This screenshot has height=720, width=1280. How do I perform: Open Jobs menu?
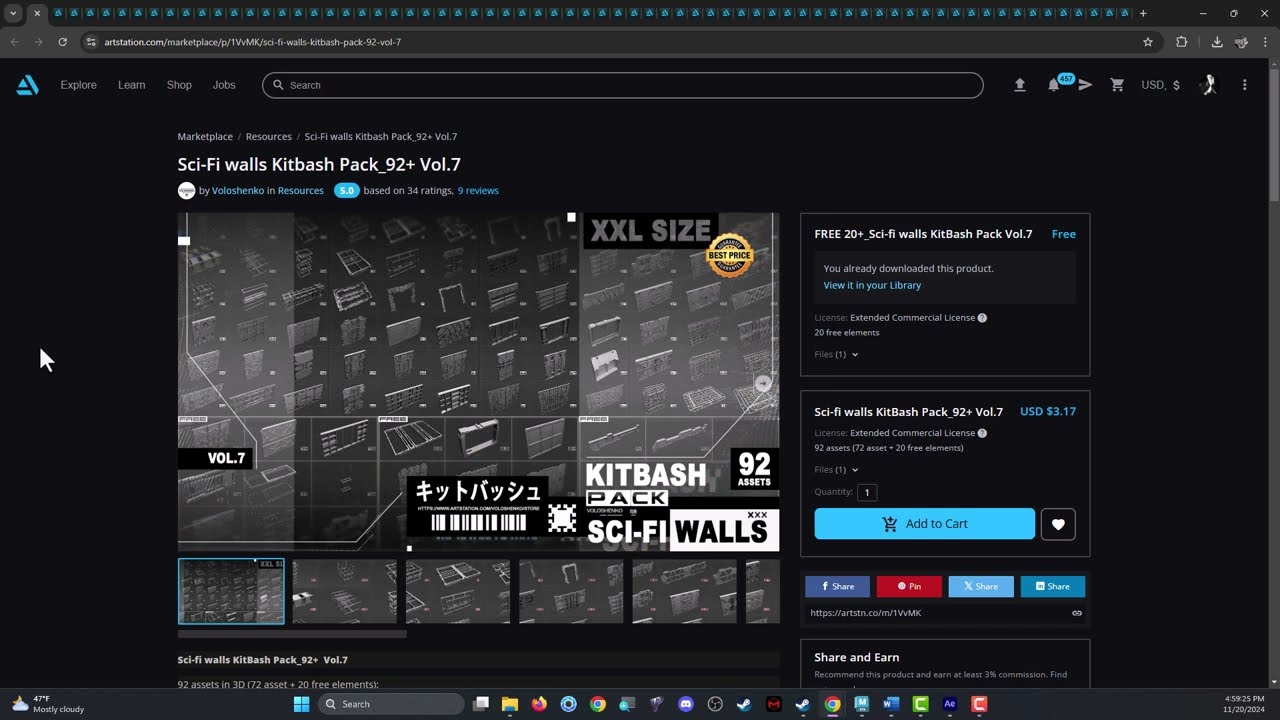click(x=224, y=85)
